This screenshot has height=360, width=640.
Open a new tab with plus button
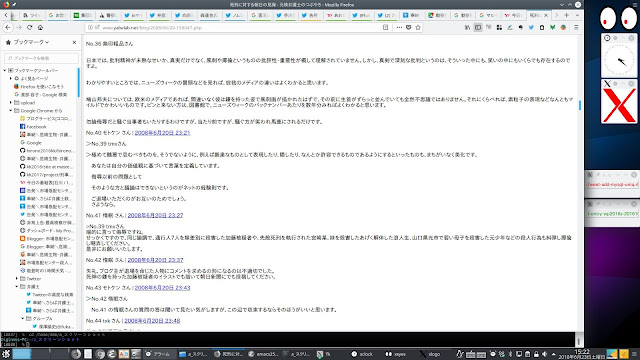tap(567, 15)
